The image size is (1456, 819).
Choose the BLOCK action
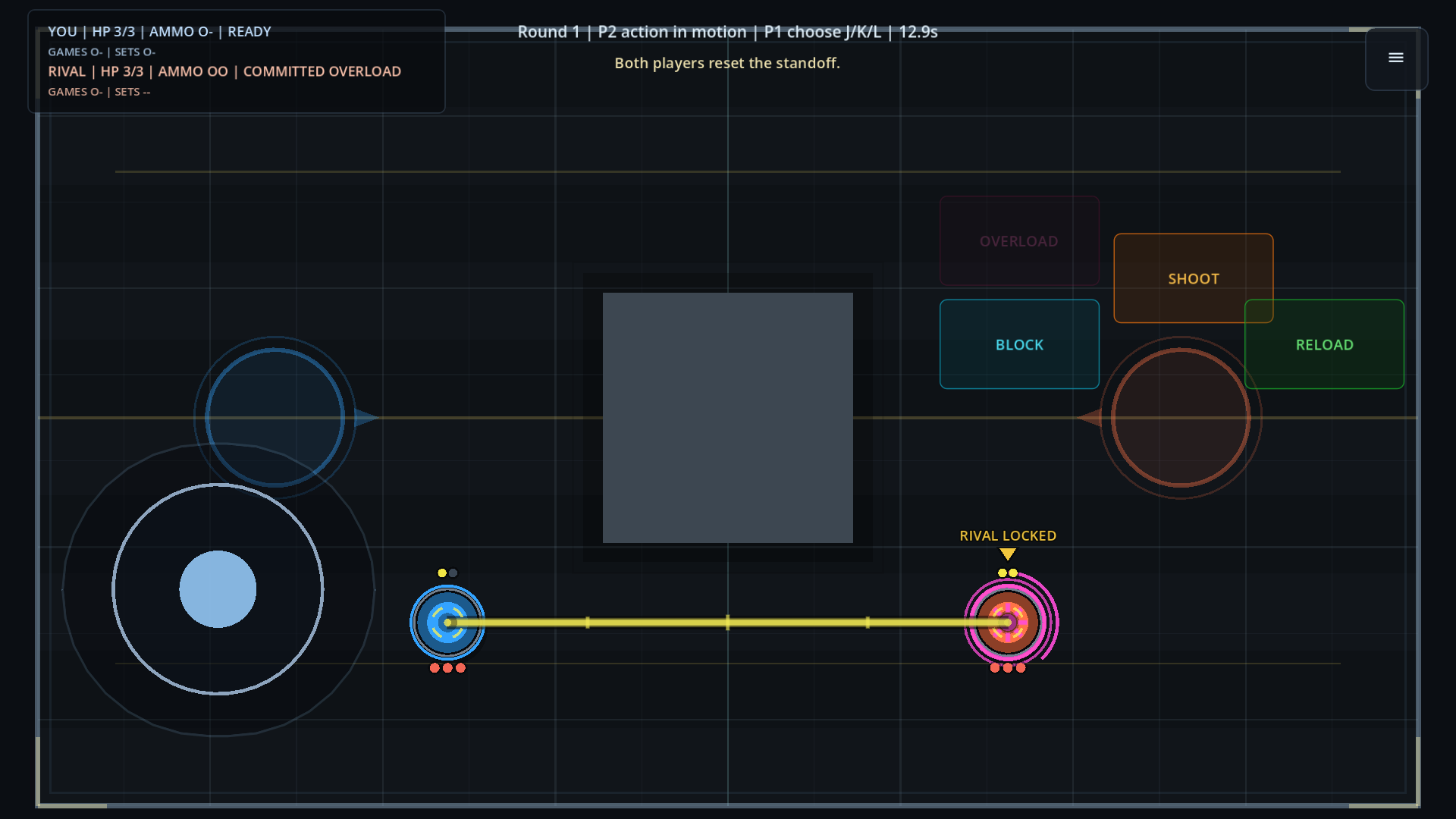tap(1019, 344)
